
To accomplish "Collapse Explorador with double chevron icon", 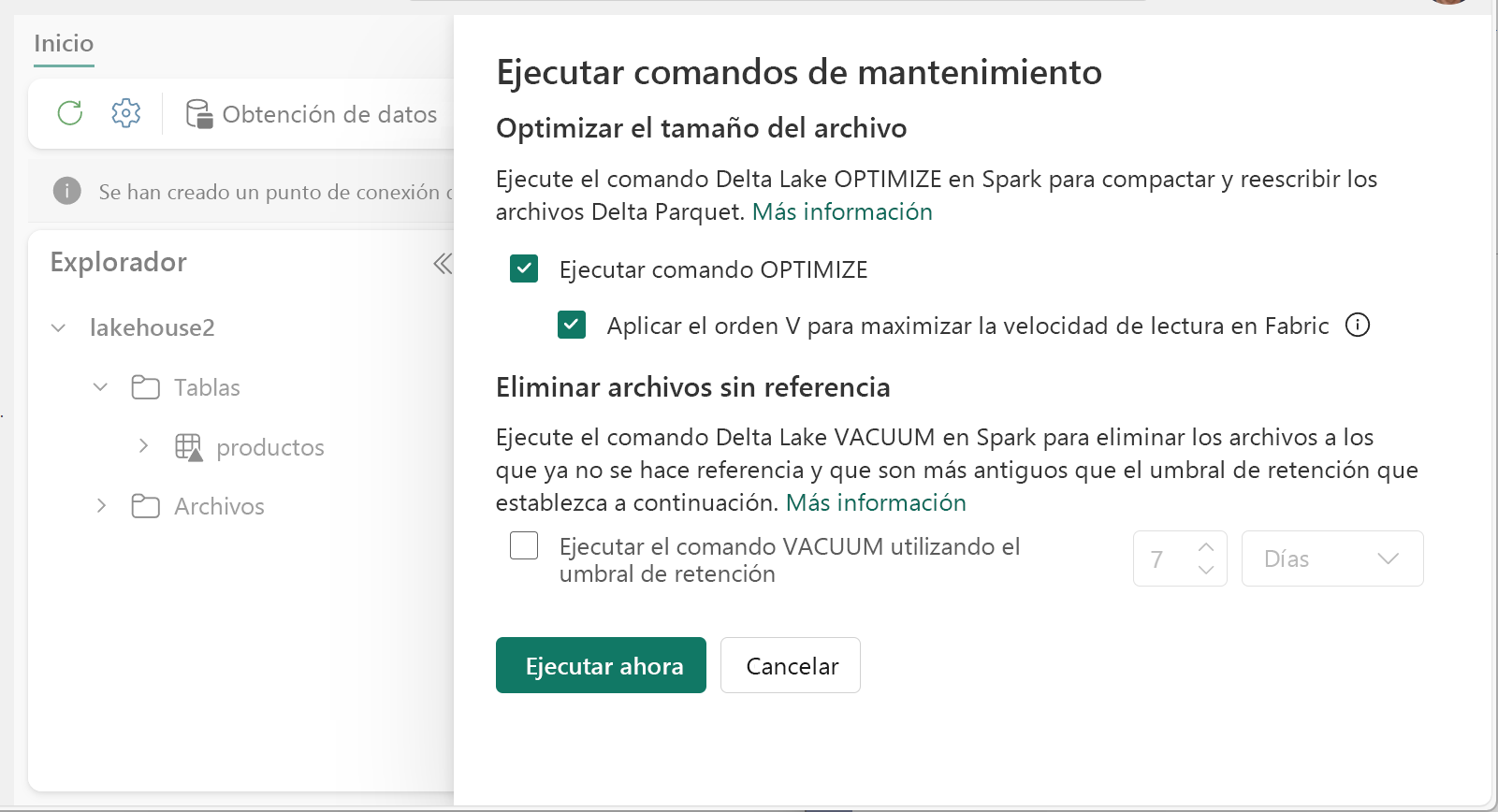I will pos(443,264).
